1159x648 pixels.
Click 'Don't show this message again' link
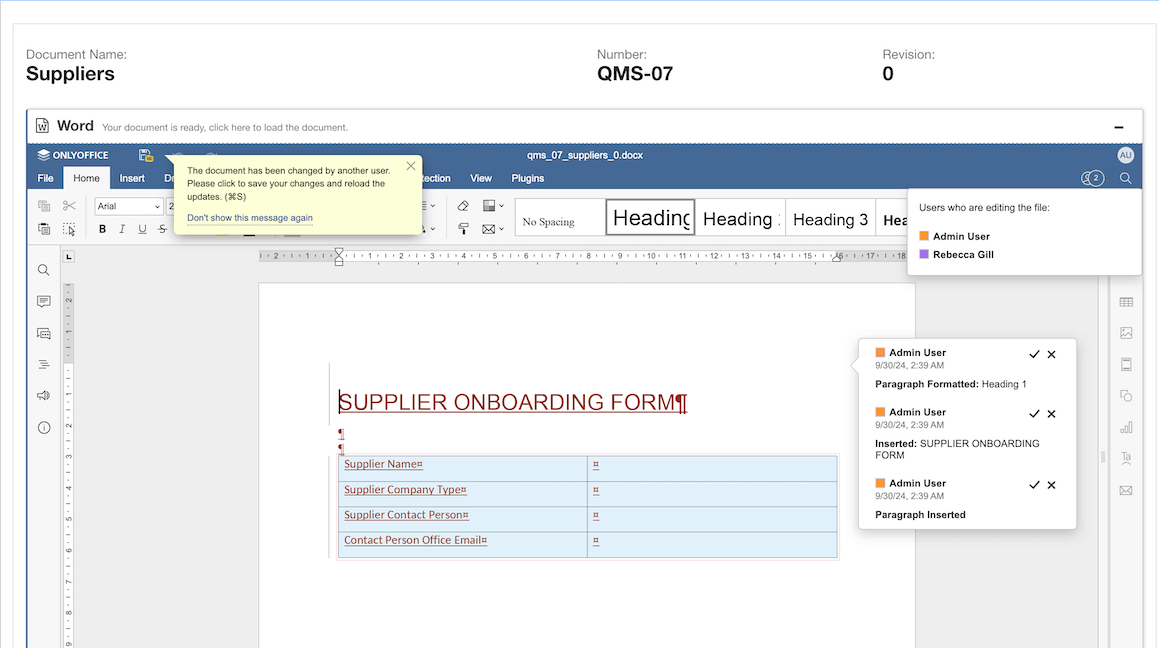point(250,218)
